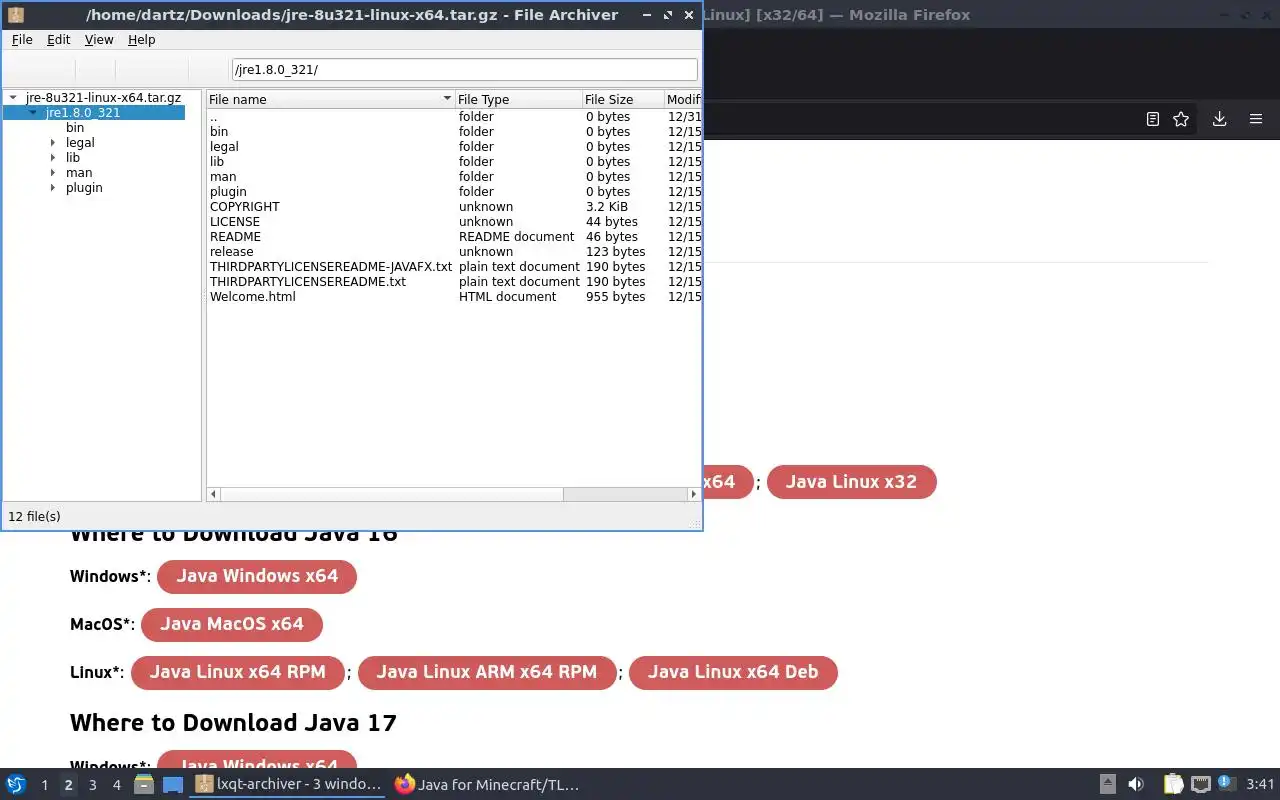Select THIRDPARTYLICENSEREADME-JAVAFX.txt file row

(454, 266)
